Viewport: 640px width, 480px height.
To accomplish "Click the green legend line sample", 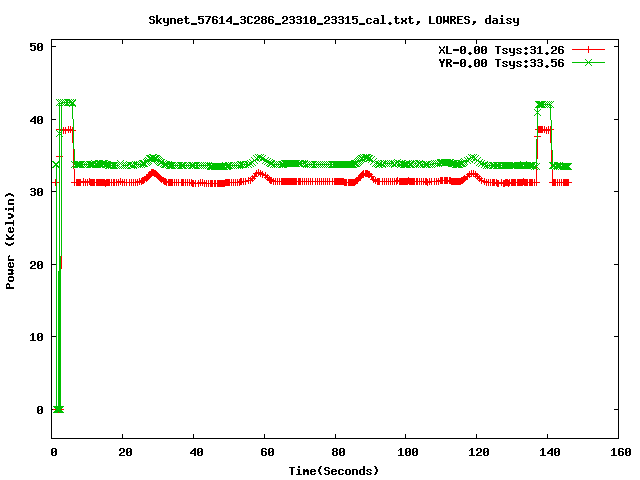I will 588,63.
